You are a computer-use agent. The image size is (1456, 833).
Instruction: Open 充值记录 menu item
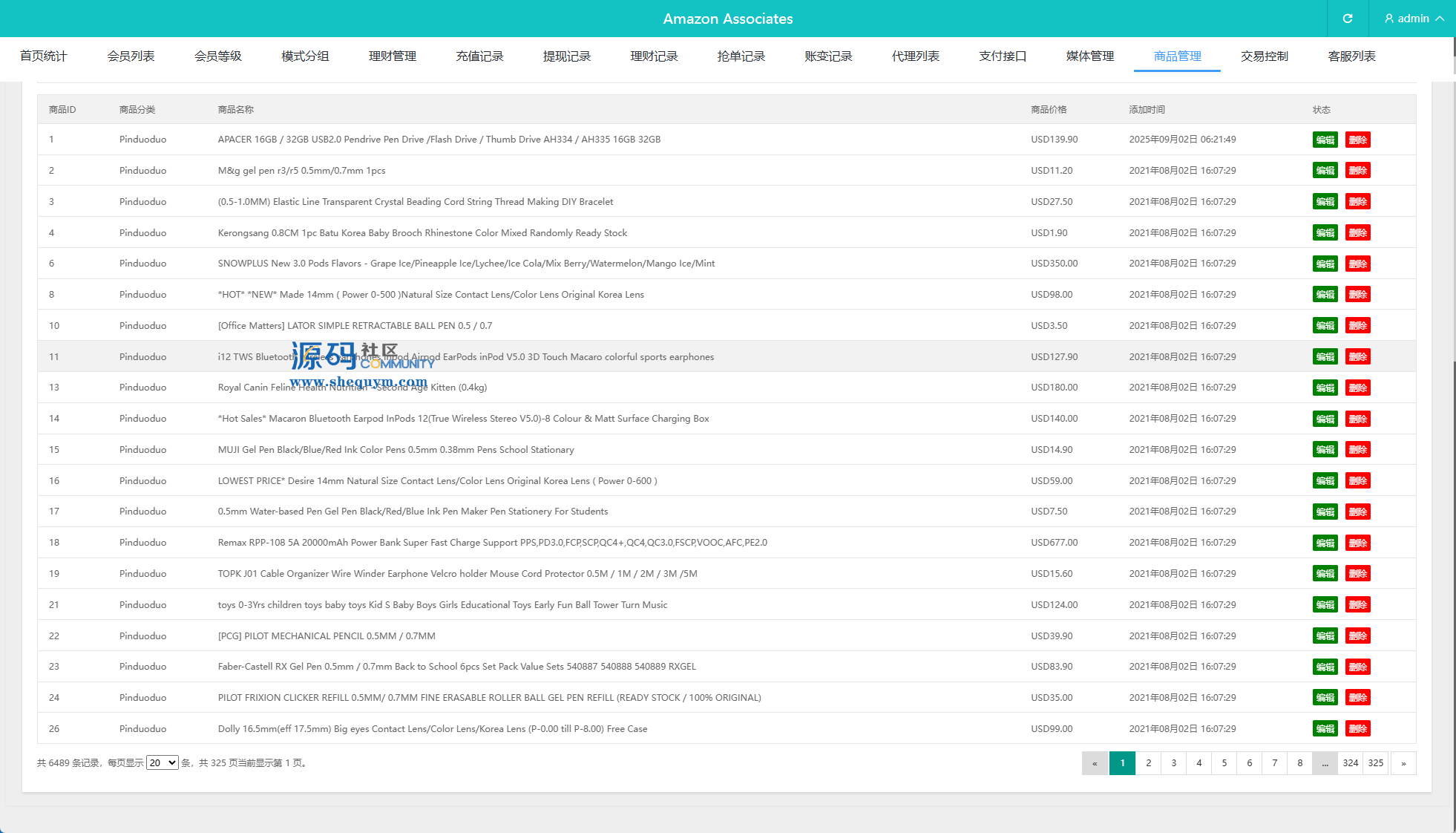point(479,56)
